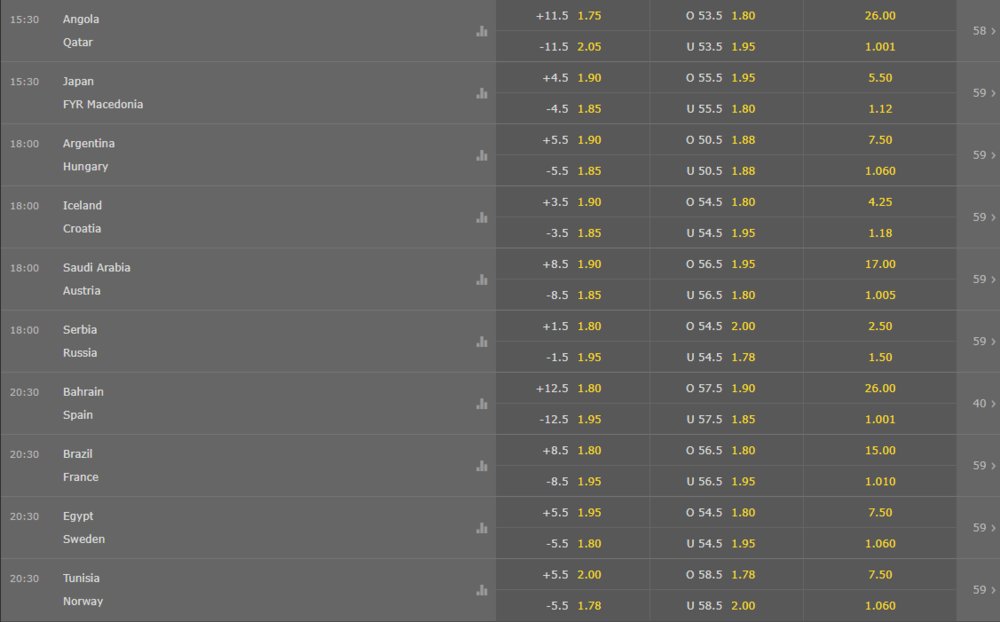The width and height of the screenshot is (1000, 622).
Task: Open Saudi Arabia team name link
Action: [96, 268]
